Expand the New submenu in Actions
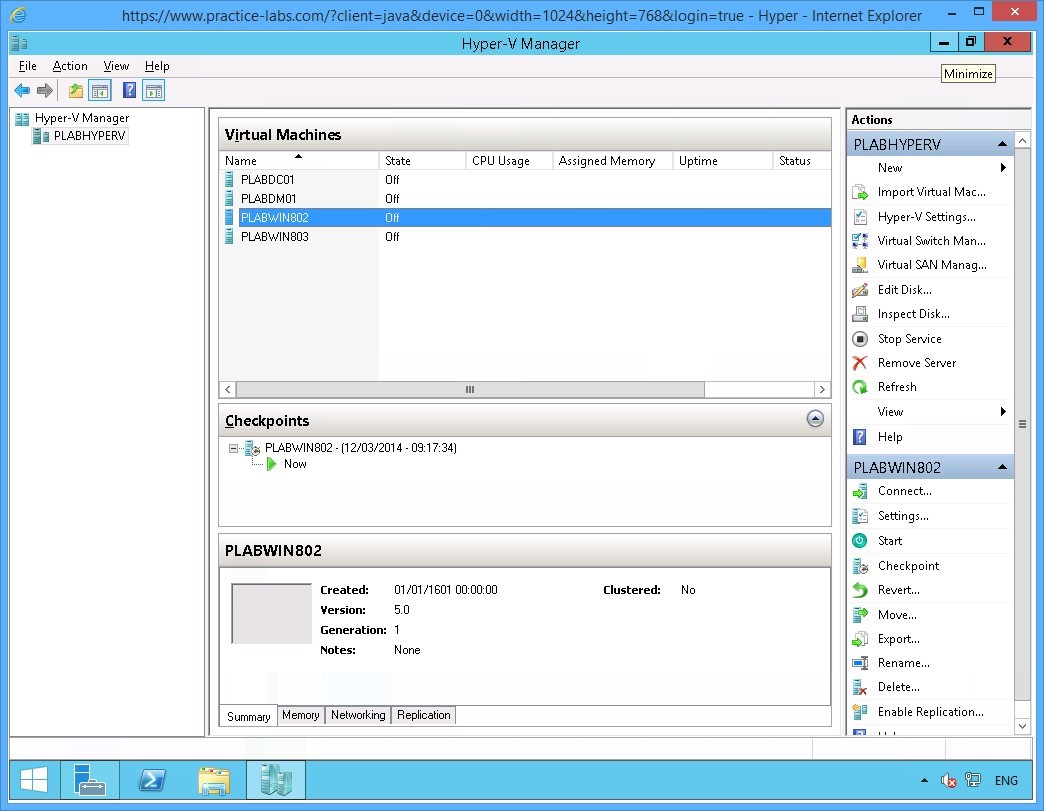 [888, 167]
